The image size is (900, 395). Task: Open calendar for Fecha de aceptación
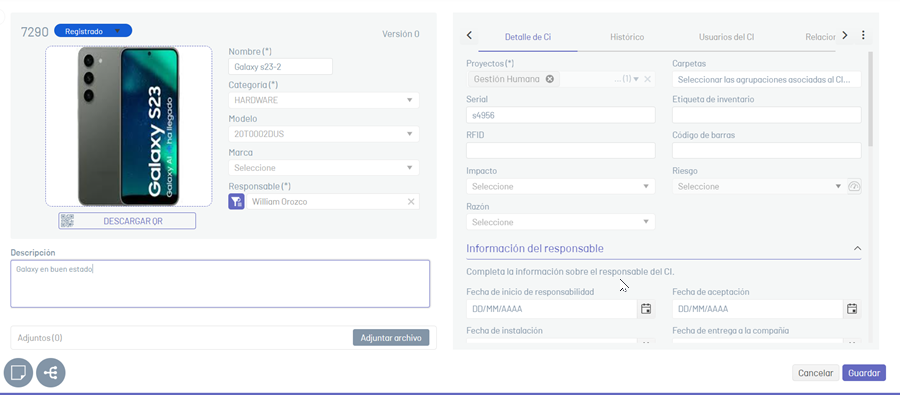pos(852,309)
